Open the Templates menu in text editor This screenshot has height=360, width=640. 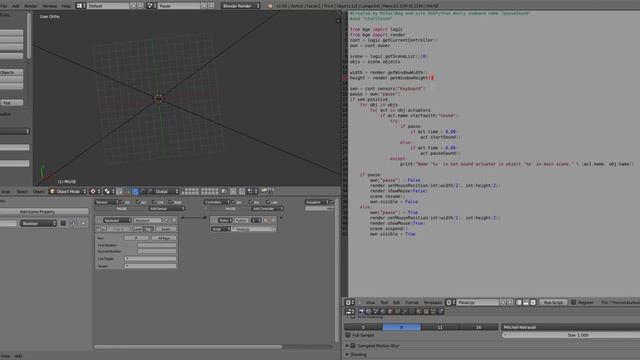pyautogui.click(x=433, y=302)
